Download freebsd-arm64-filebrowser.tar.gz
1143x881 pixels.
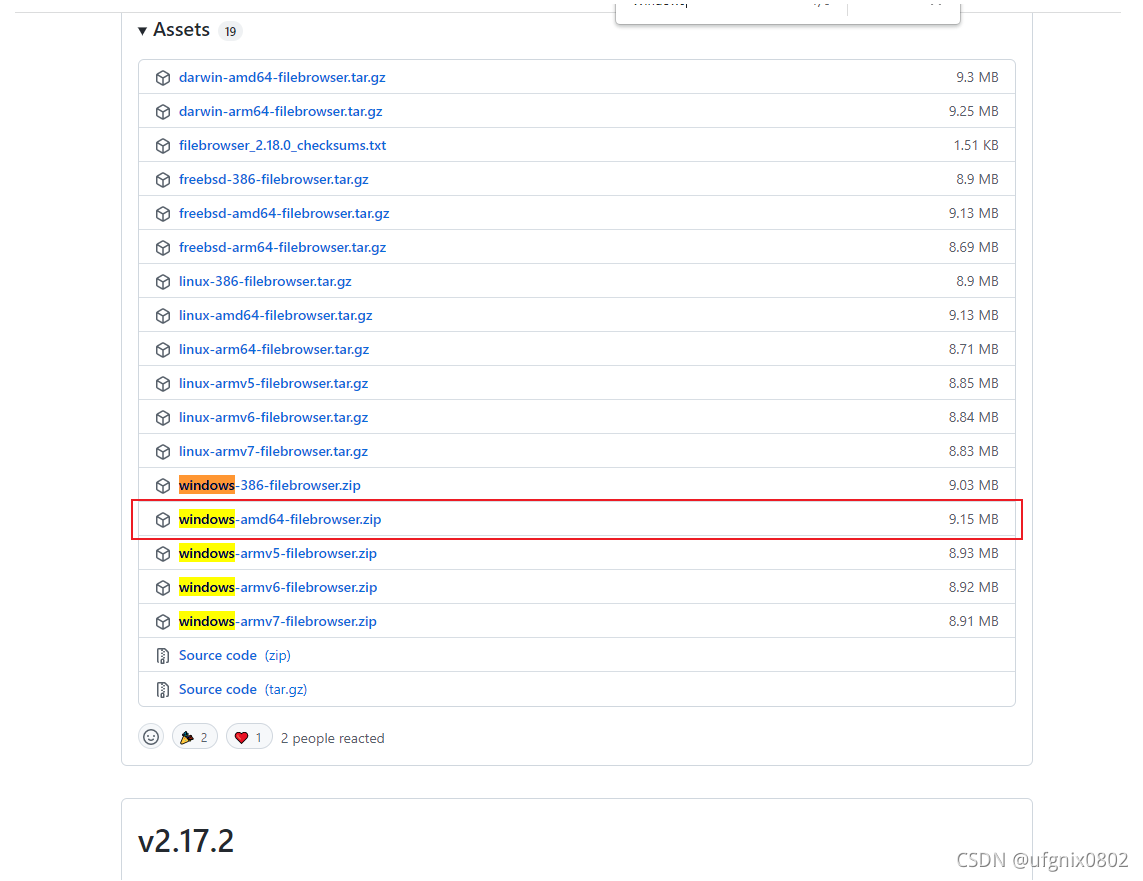click(x=282, y=247)
